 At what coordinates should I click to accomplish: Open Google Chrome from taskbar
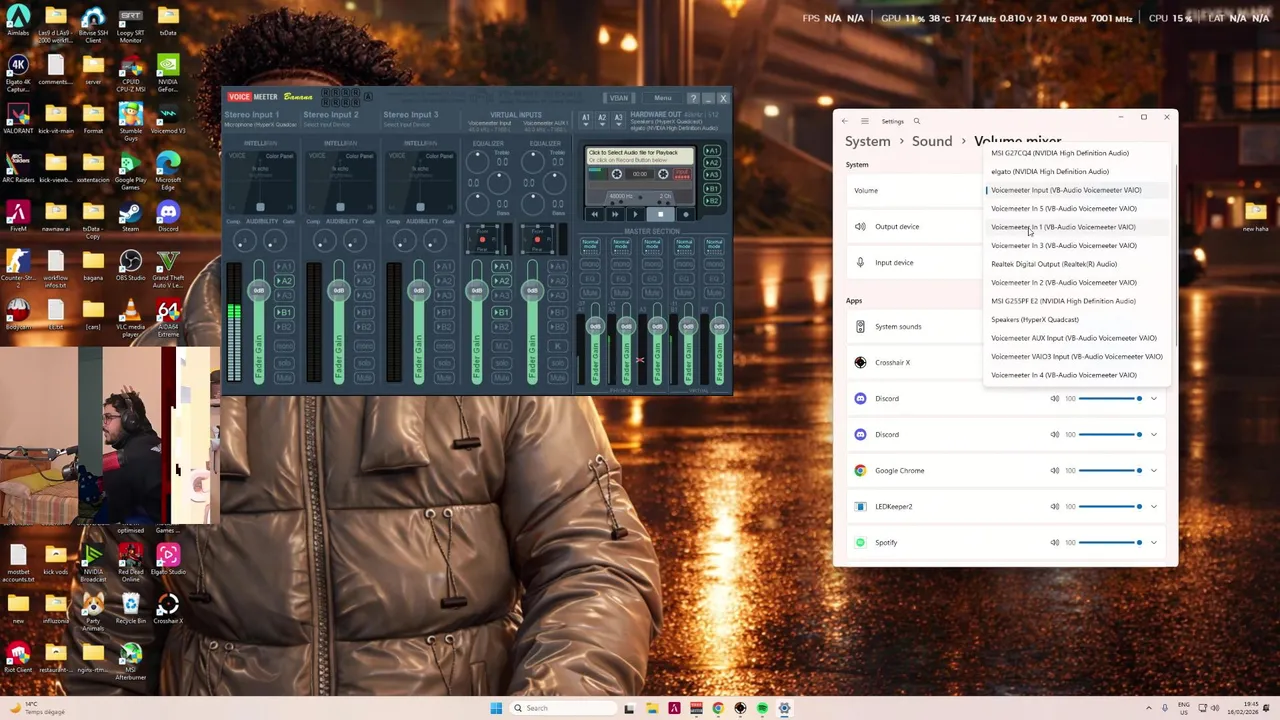718,708
